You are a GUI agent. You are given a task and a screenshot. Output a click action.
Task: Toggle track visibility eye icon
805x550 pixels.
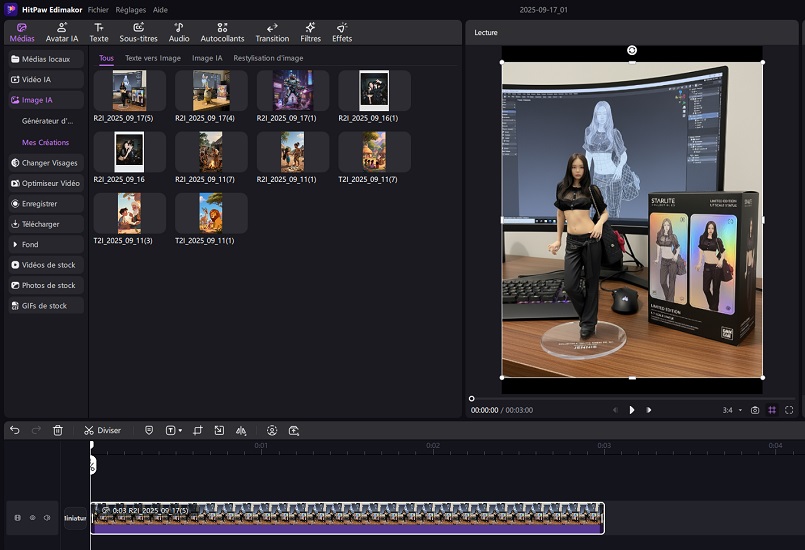click(32, 518)
